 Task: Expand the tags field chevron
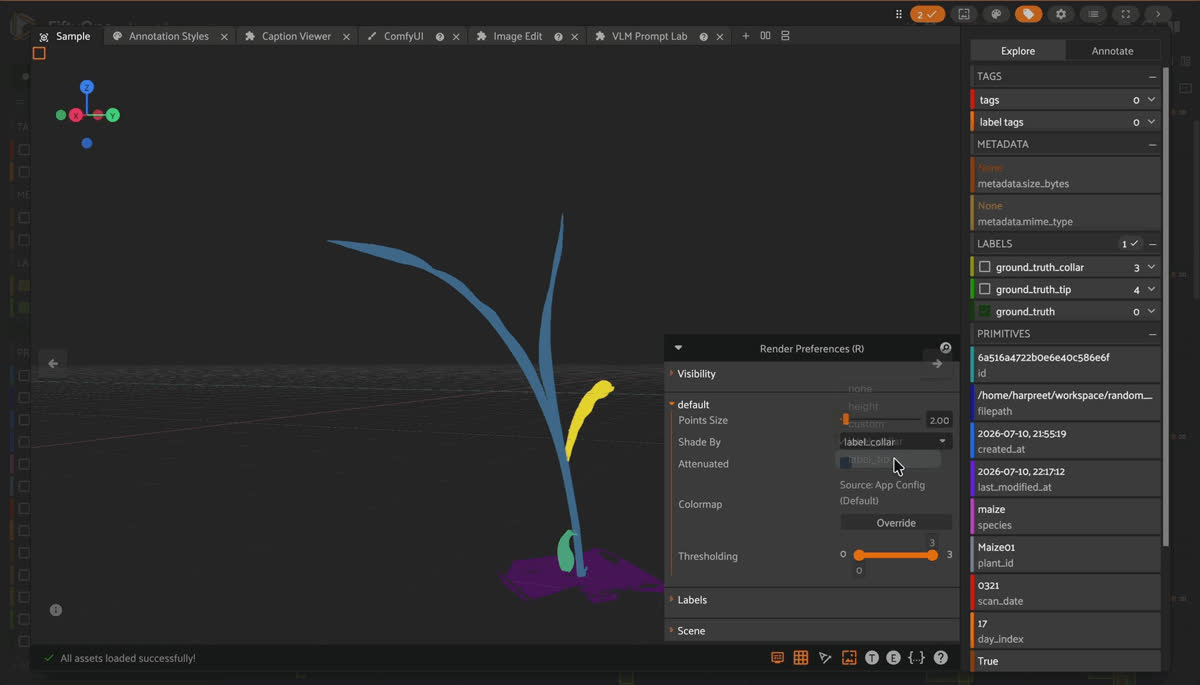click(1152, 100)
